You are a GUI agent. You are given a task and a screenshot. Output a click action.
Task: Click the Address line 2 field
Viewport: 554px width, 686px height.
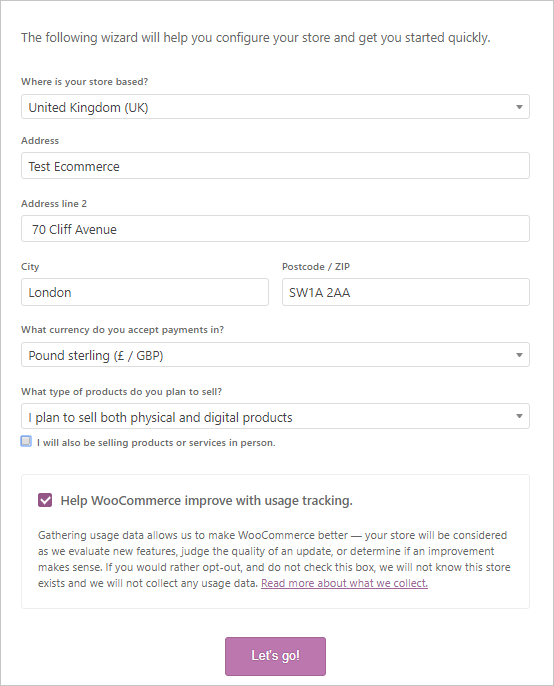[x=275, y=229]
